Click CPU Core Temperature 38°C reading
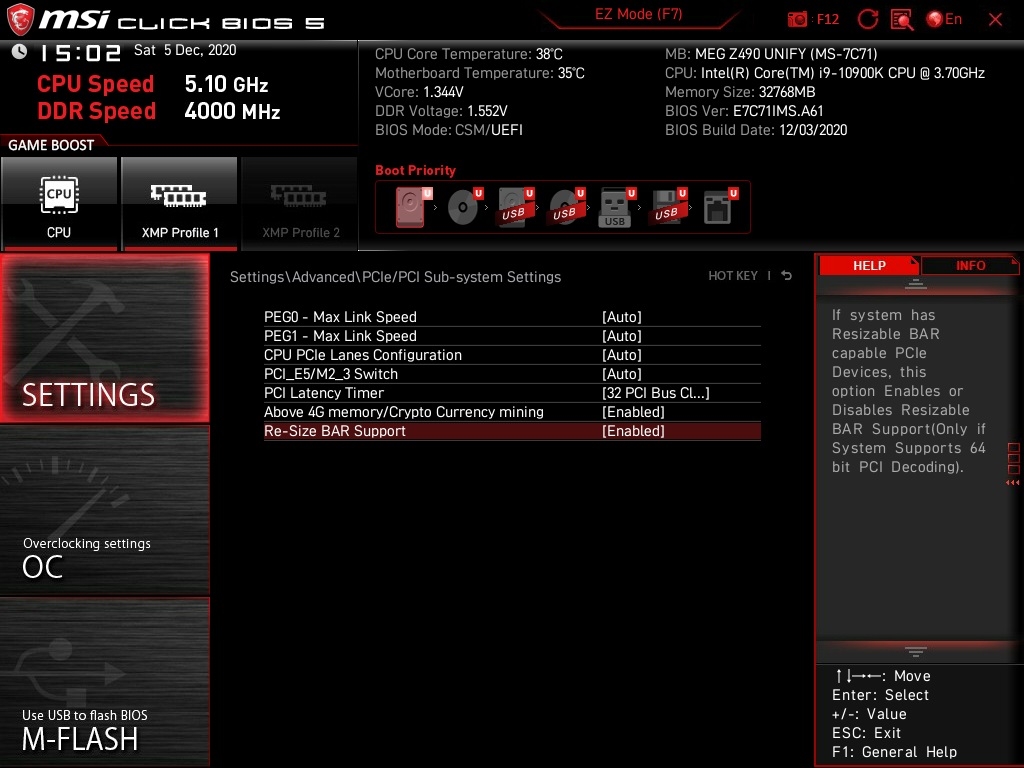Screen dimensions: 1024x768 pyautogui.click(x=468, y=54)
